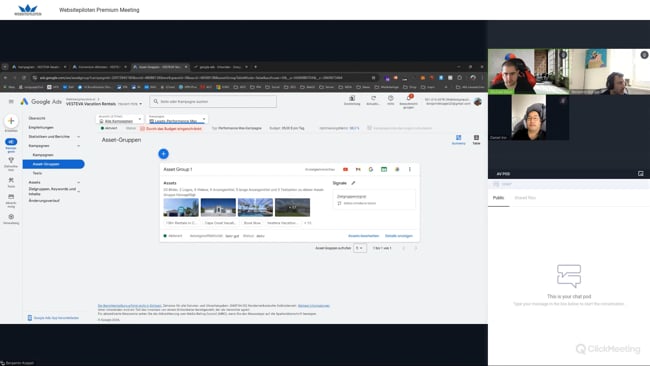This screenshot has width=650, height=366.
Task: Open the Kampagnen icon in left rail
Action: click(11, 142)
